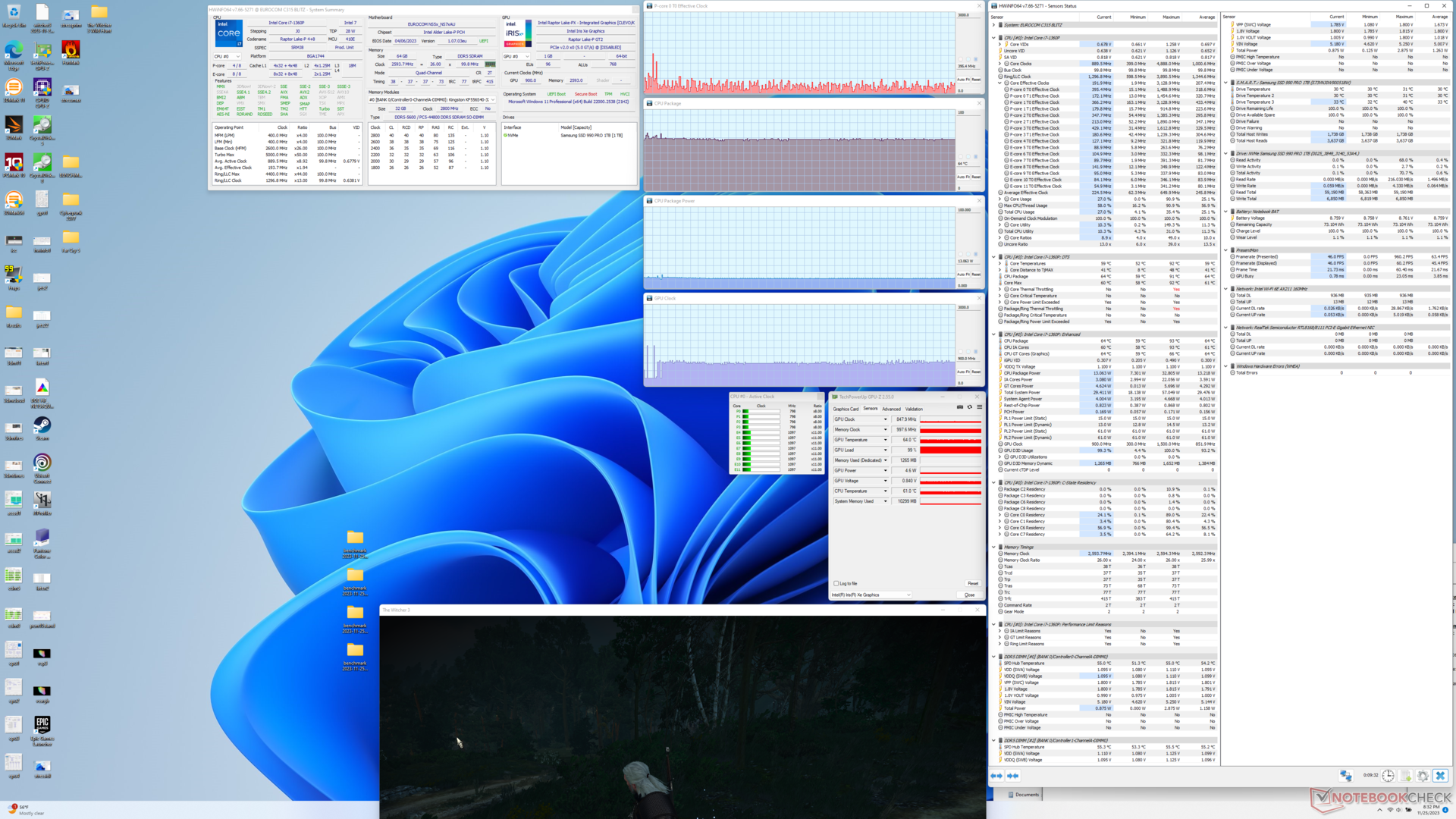Start HWiNFO sensor logging file icon
The width and height of the screenshot is (1456, 819).
pos(1405,776)
